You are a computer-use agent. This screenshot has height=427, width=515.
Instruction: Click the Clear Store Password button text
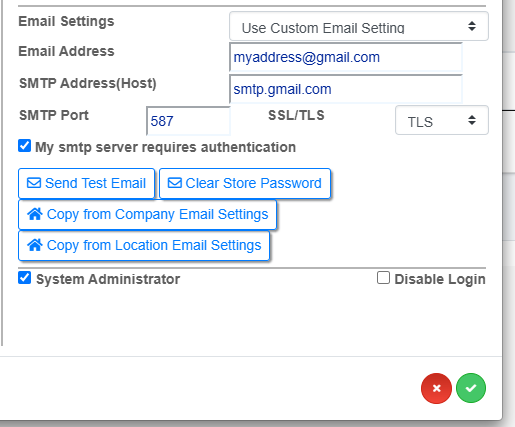click(x=253, y=183)
